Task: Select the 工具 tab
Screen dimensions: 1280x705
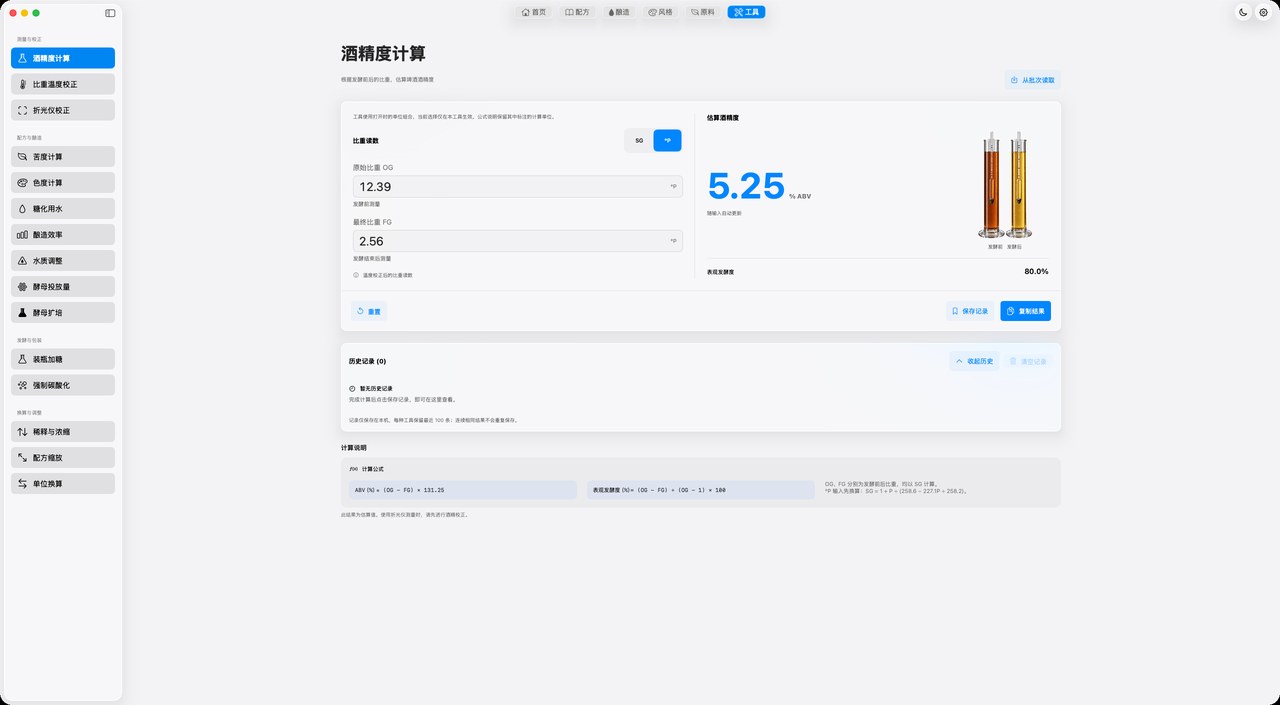Action: tap(746, 12)
